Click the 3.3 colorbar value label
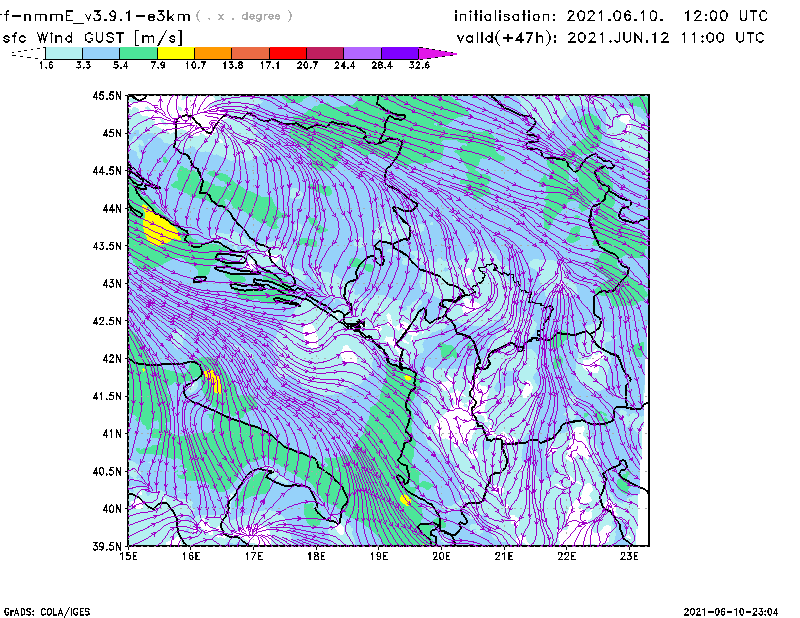 click(x=83, y=65)
